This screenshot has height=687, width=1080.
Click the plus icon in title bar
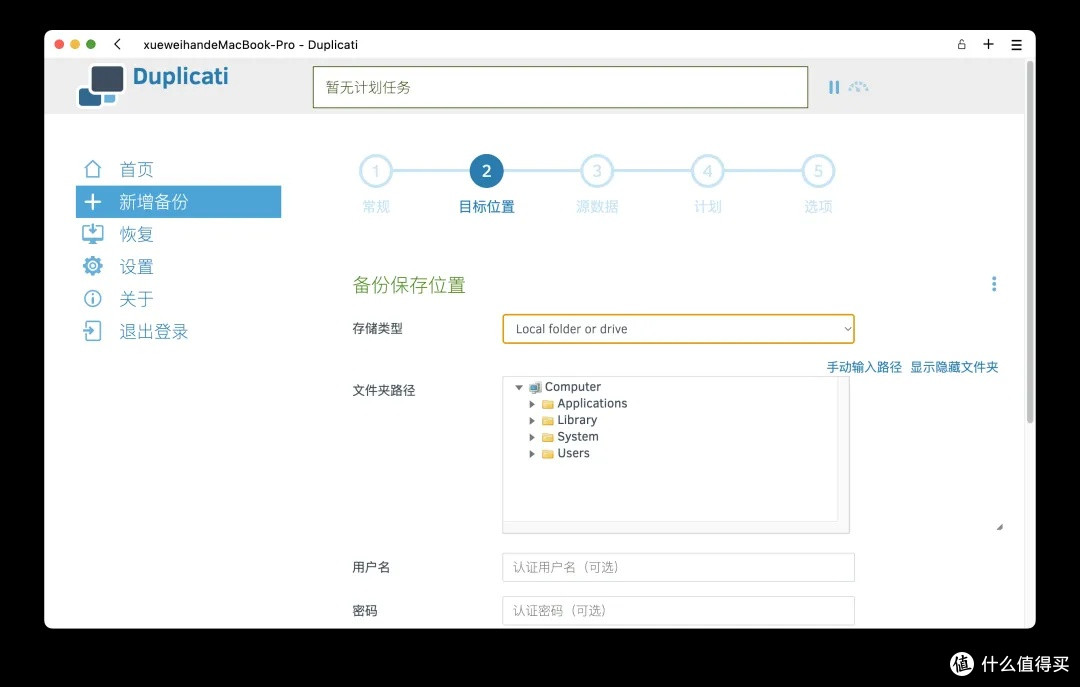click(x=988, y=44)
